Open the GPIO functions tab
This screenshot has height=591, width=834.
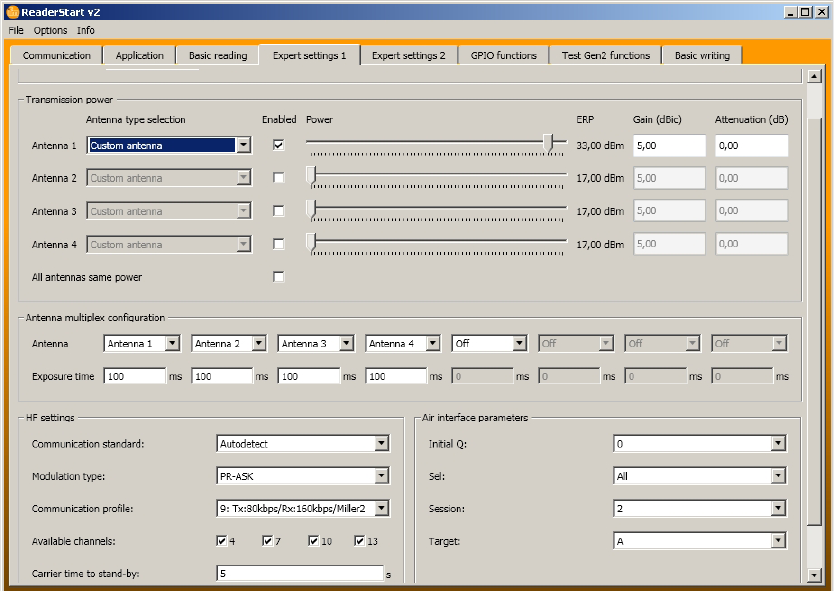[x=503, y=56]
